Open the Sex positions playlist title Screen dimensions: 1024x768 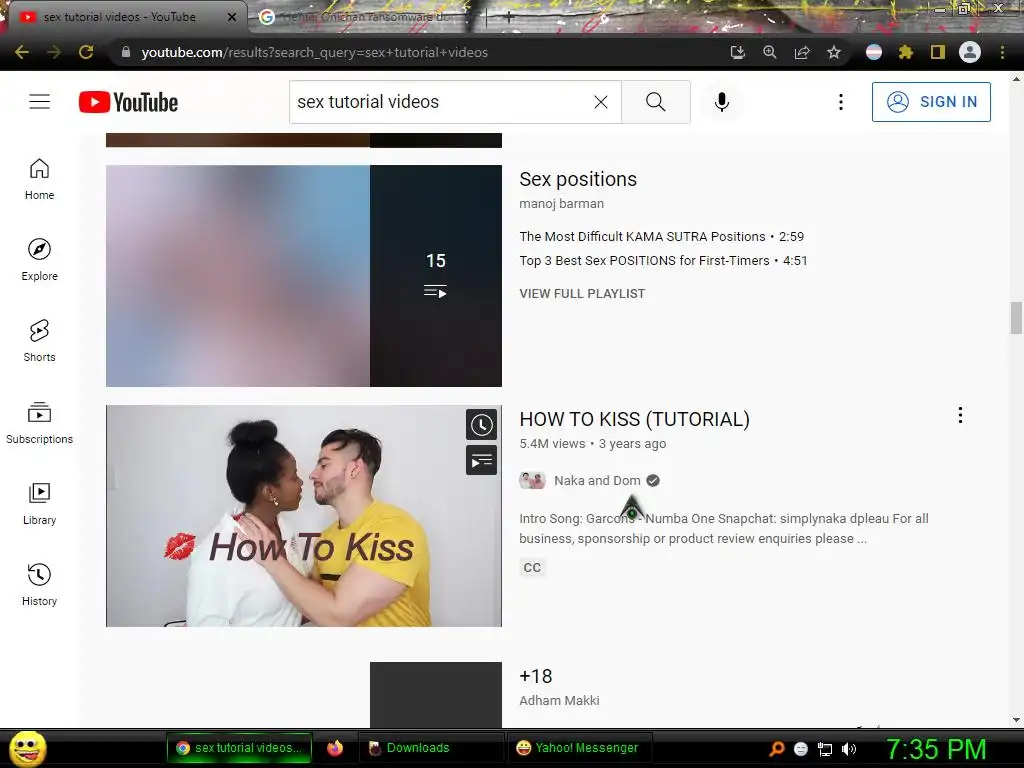pos(578,179)
